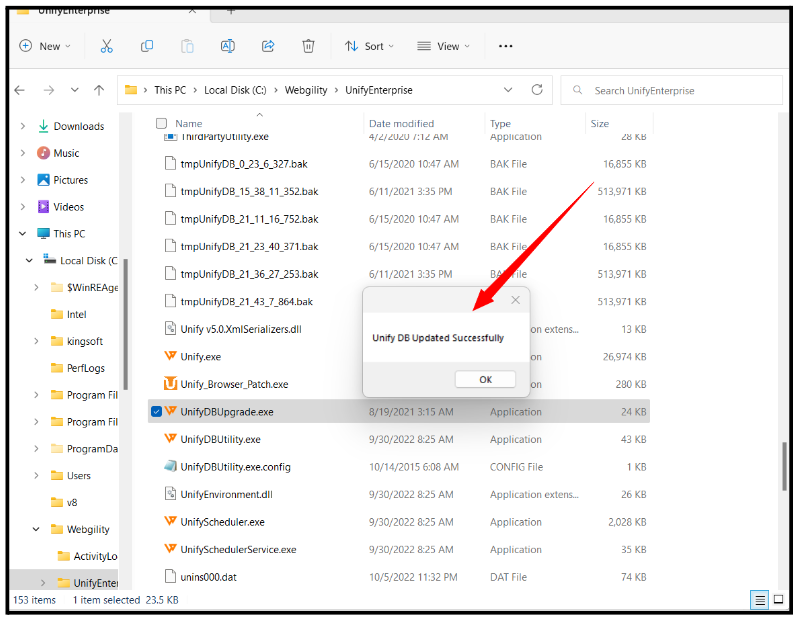Click the UnifyDBUtility.exe.config file icon
The height and width of the screenshot is (620, 798).
(170, 466)
